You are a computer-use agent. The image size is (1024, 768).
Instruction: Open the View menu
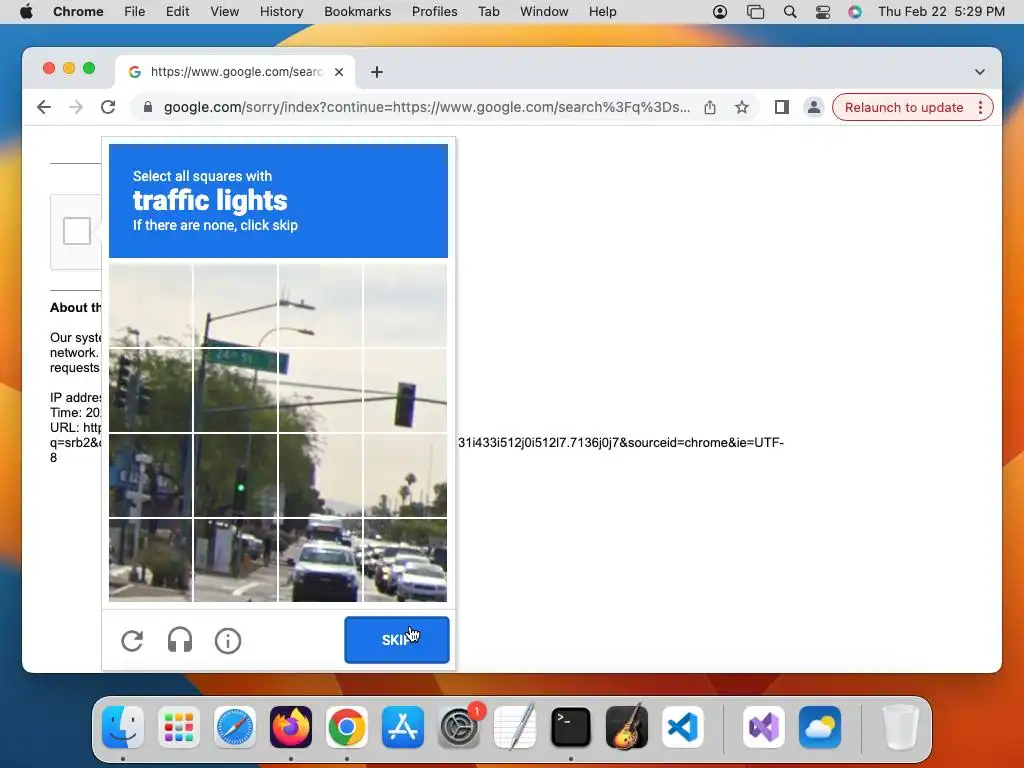click(x=225, y=12)
